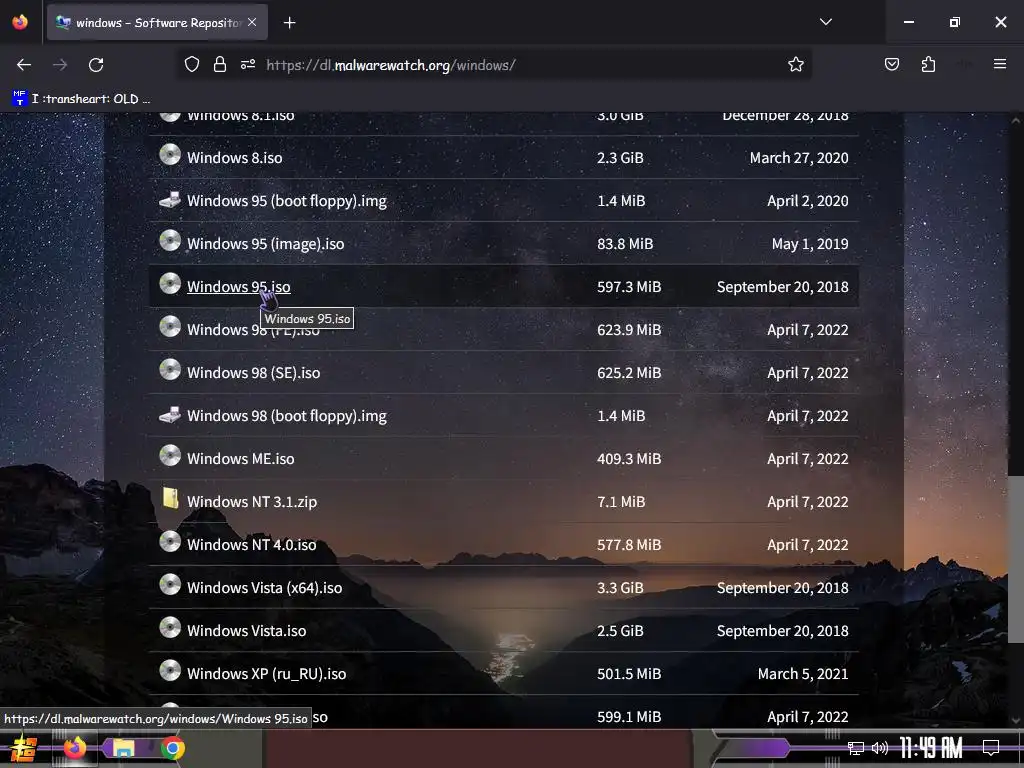
Task: View site security padlock info
Action: (220, 65)
